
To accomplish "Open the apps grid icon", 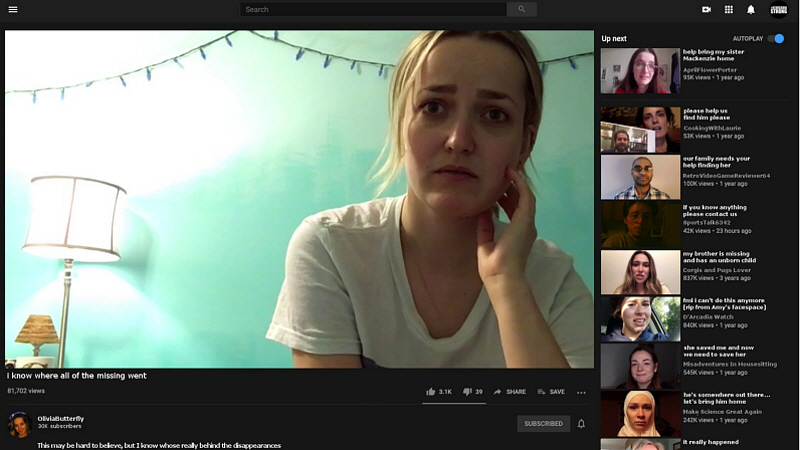I will [x=729, y=9].
